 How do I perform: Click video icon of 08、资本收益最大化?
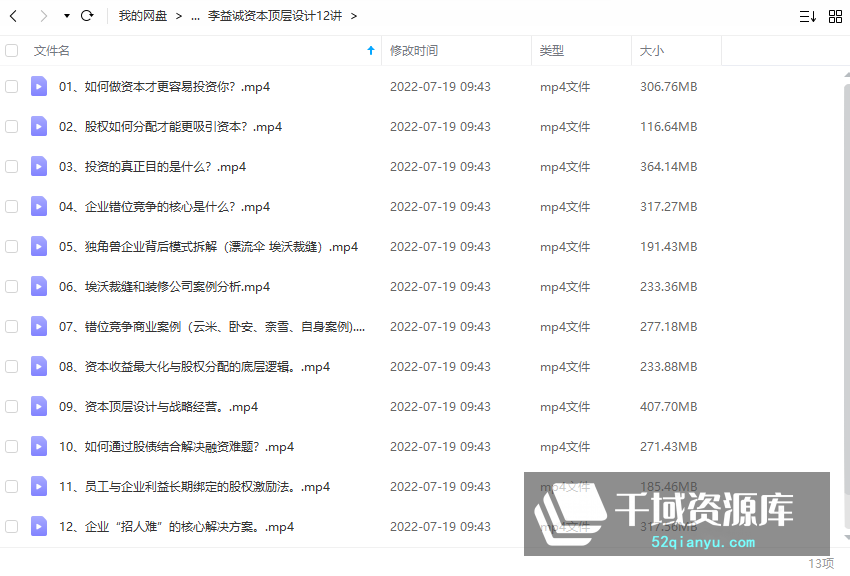38,366
